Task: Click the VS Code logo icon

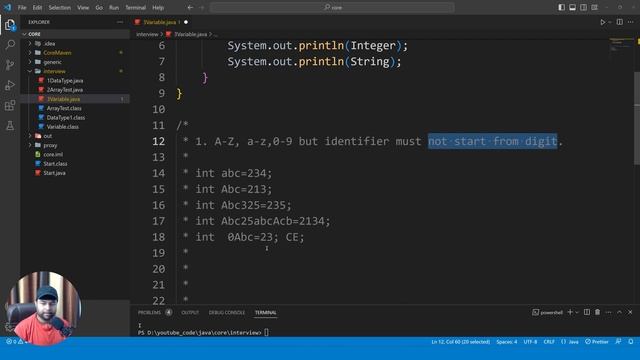Action: [7, 7]
